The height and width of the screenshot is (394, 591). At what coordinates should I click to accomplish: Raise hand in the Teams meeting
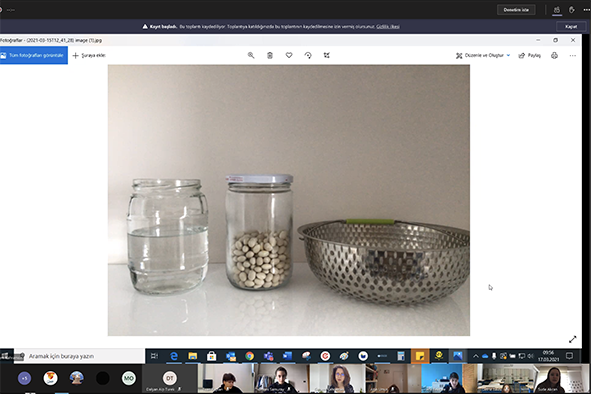point(572,10)
